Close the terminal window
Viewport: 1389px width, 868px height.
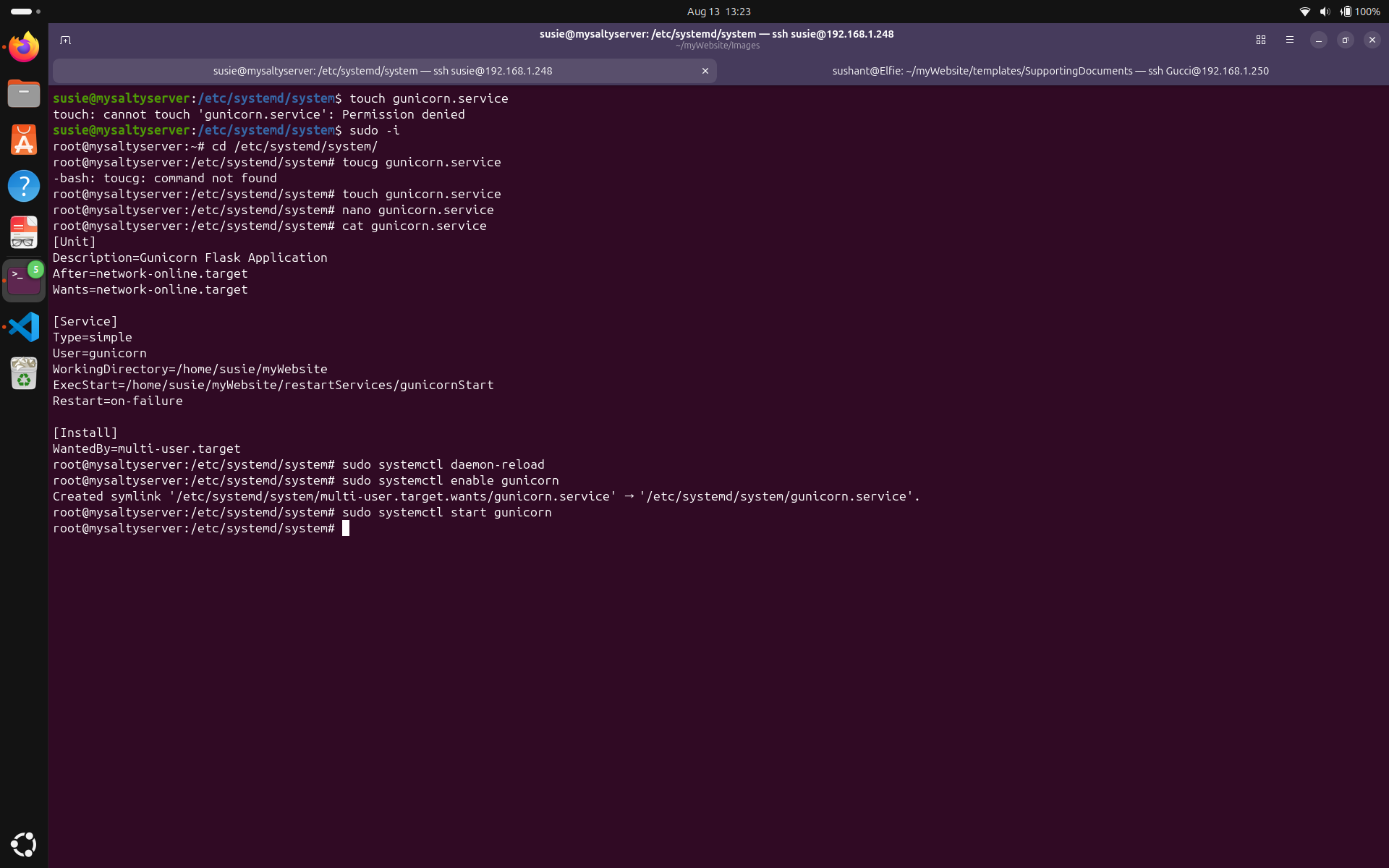1372,40
